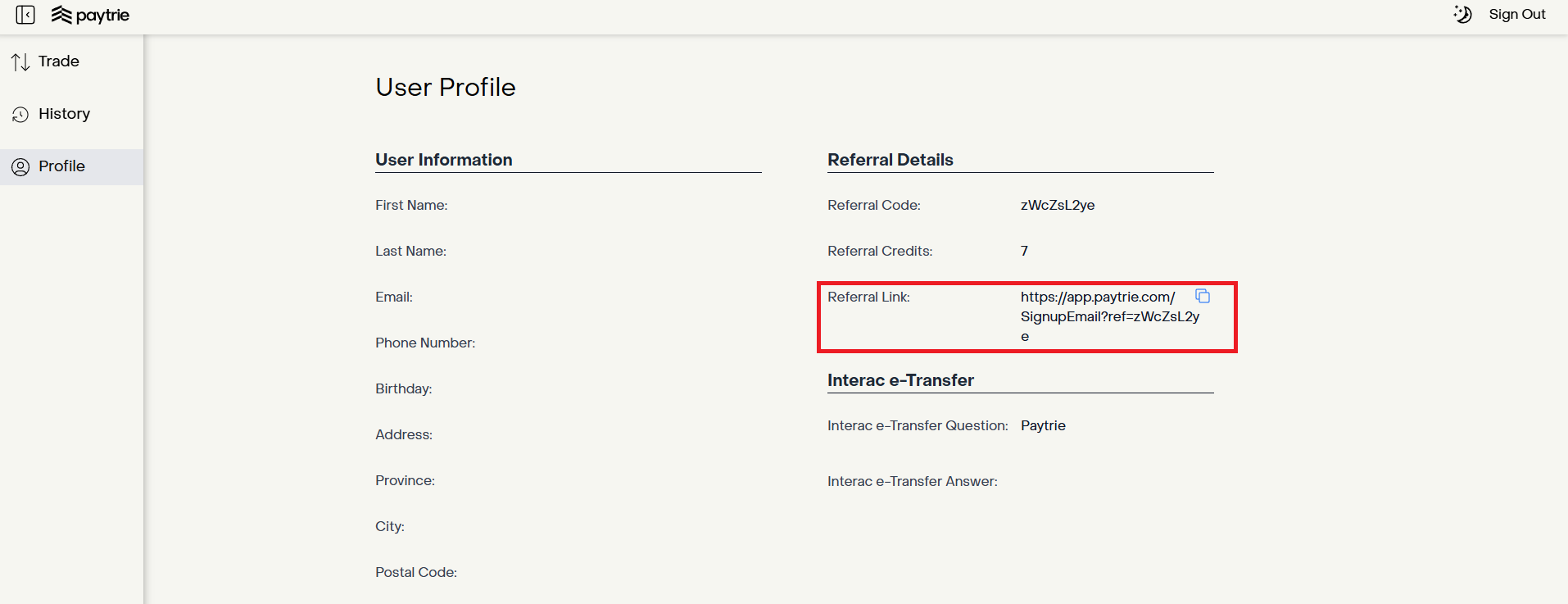Click the History clock icon

point(20,115)
